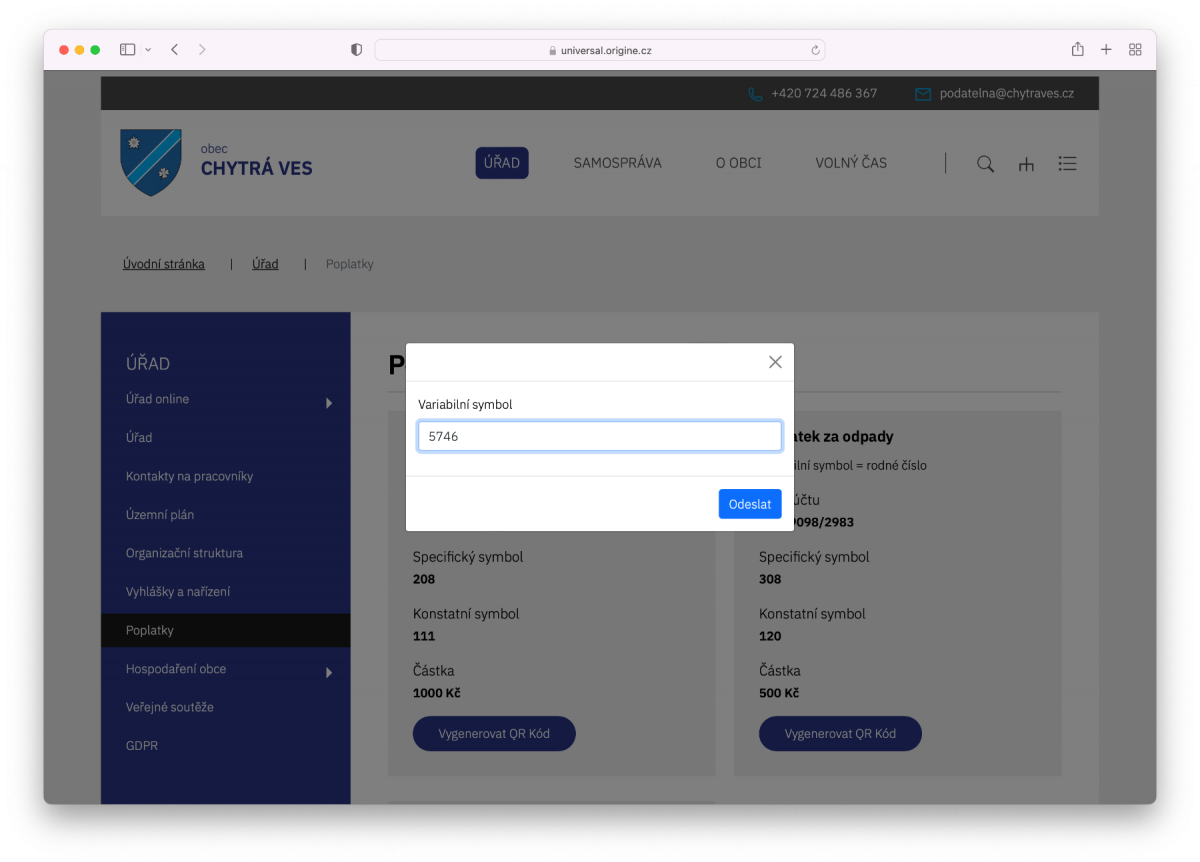Expand the Hospodaření obce submenu arrow

coord(329,673)
